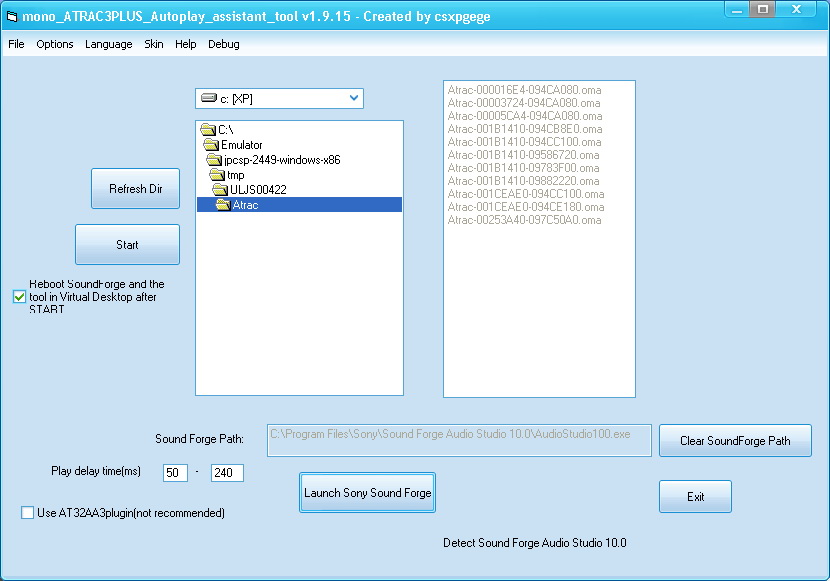Click the folder icon beside jpcsp-2449-windows-x86

pyautogui.click(x=214, y=160)
